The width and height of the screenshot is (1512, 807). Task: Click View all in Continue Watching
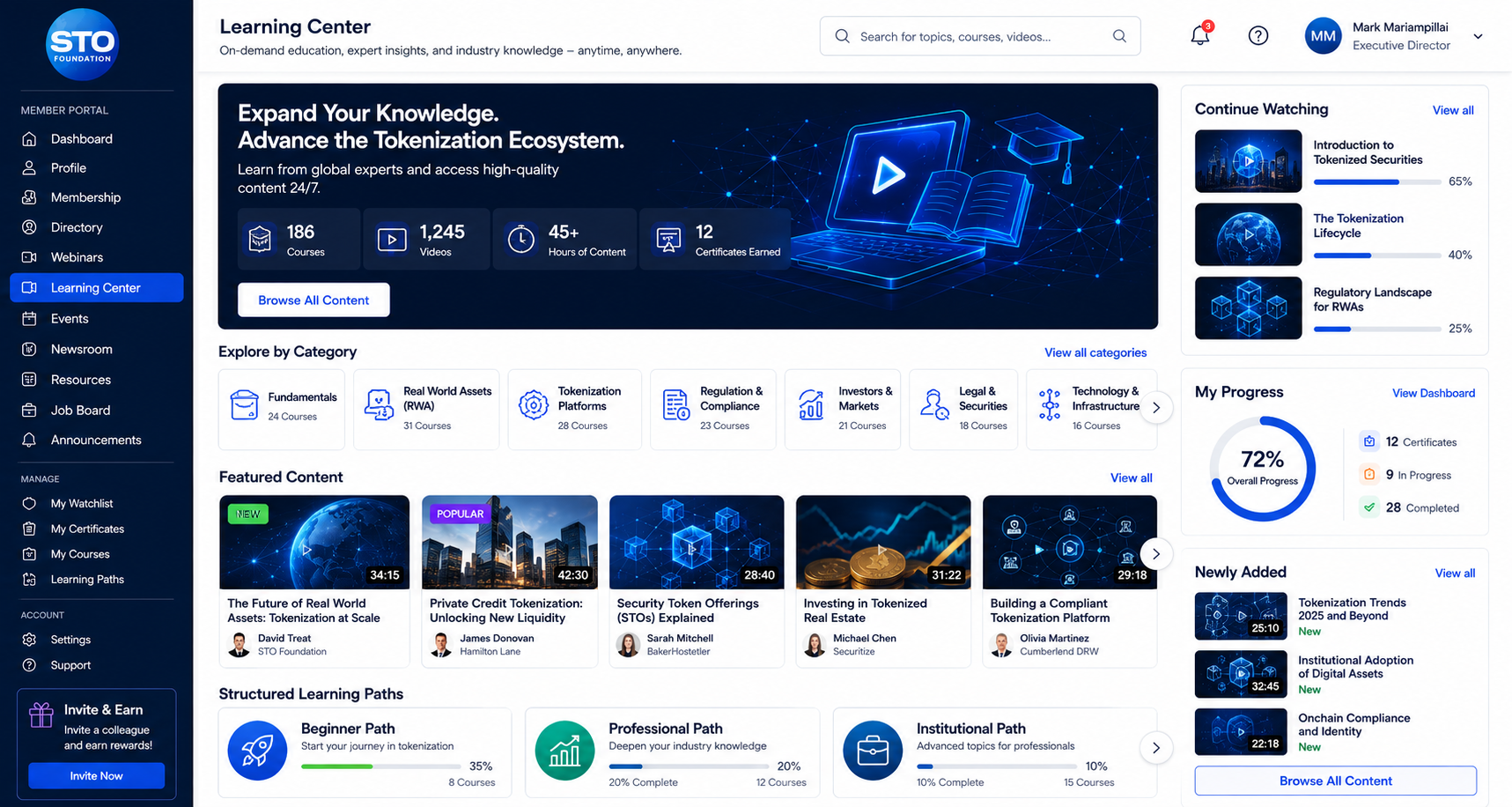1453,110
